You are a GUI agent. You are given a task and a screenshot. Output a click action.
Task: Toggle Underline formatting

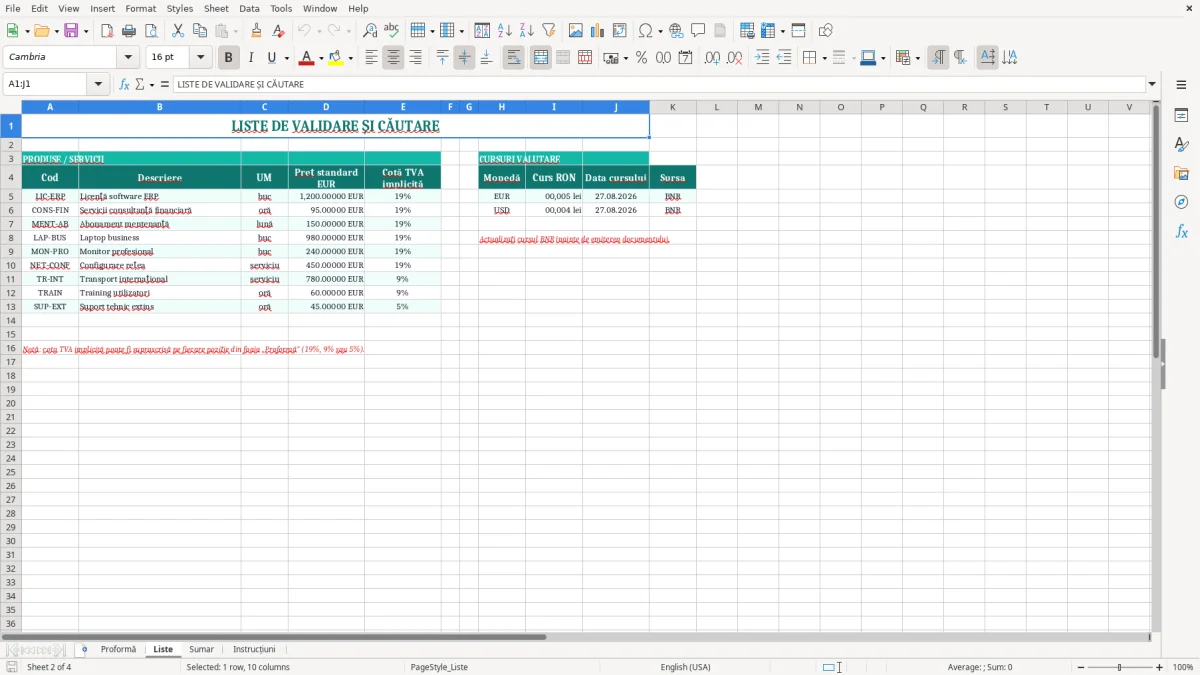click(271, 58)
